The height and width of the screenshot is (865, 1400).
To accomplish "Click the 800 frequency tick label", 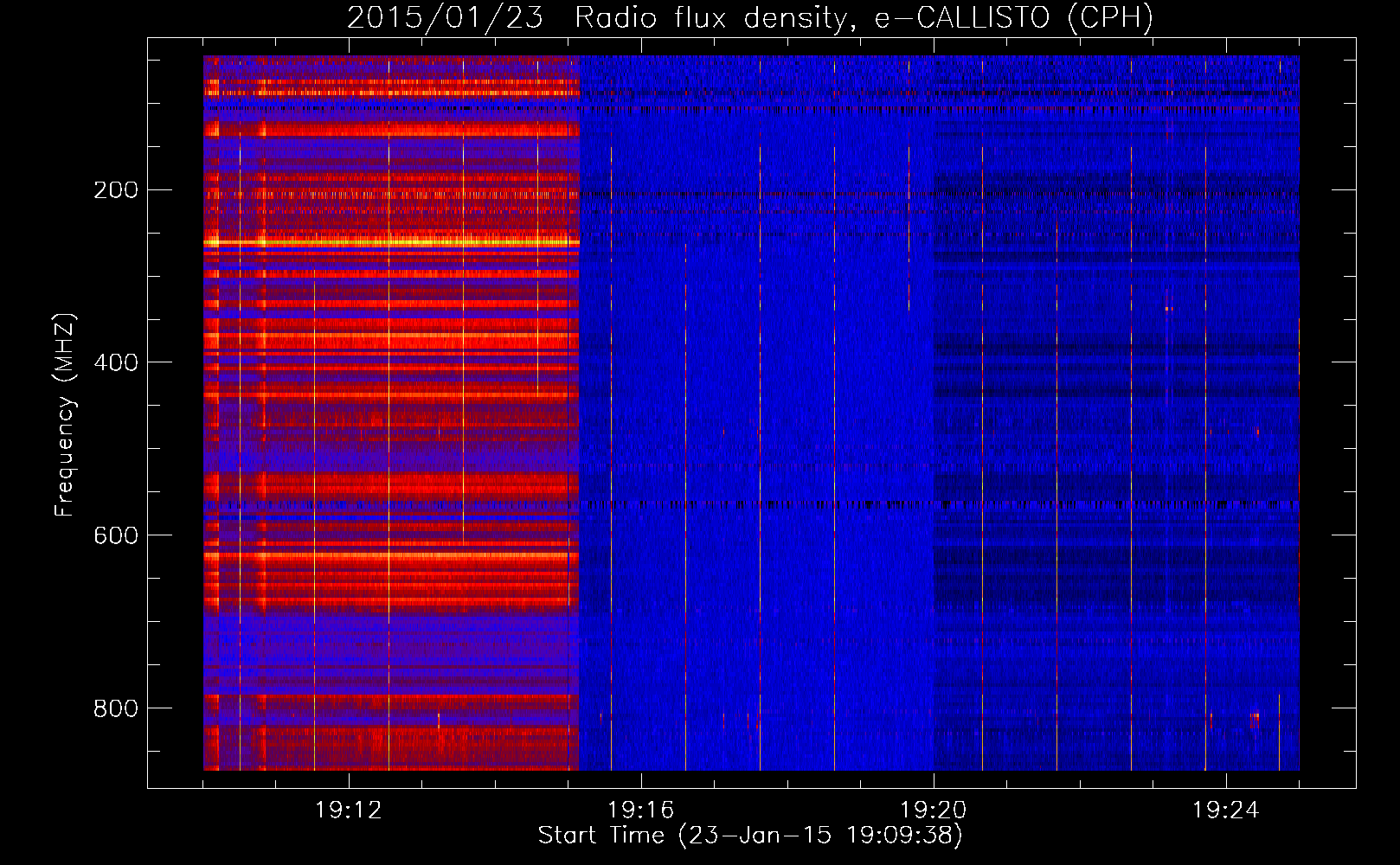I will [116, 708].
